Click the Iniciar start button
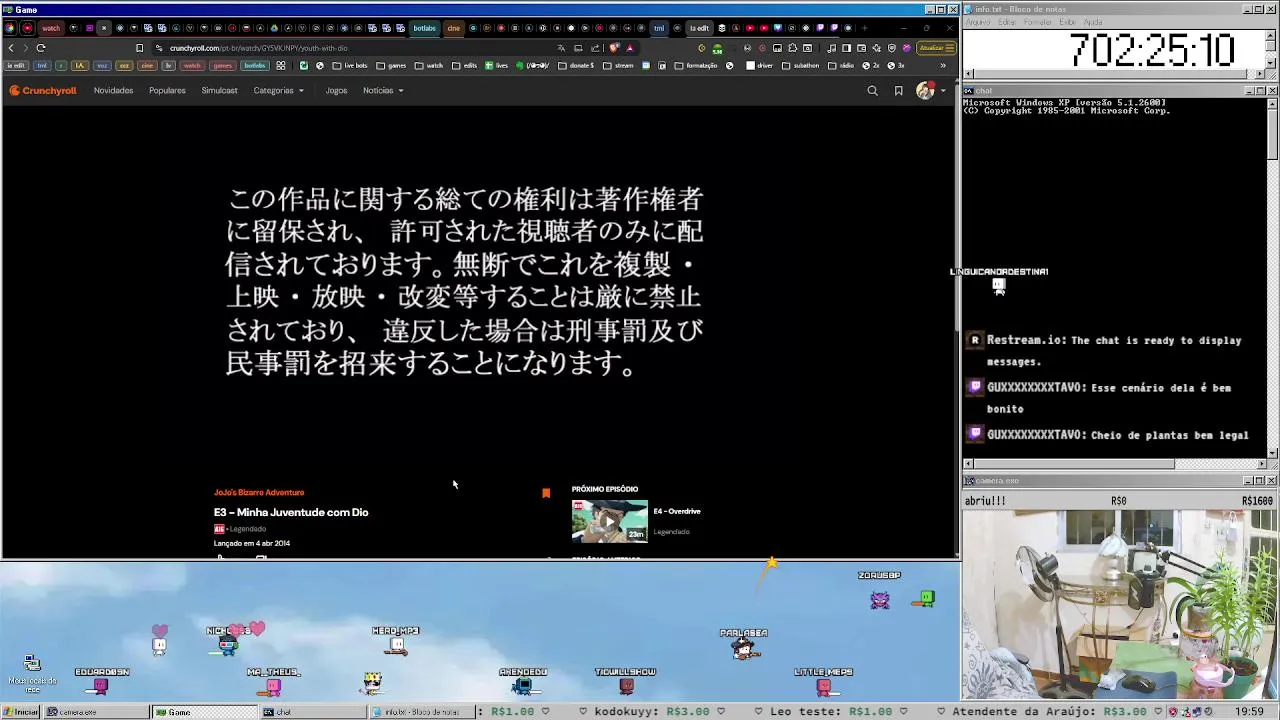Screen dimensions: 1280x720 point(21,712)
